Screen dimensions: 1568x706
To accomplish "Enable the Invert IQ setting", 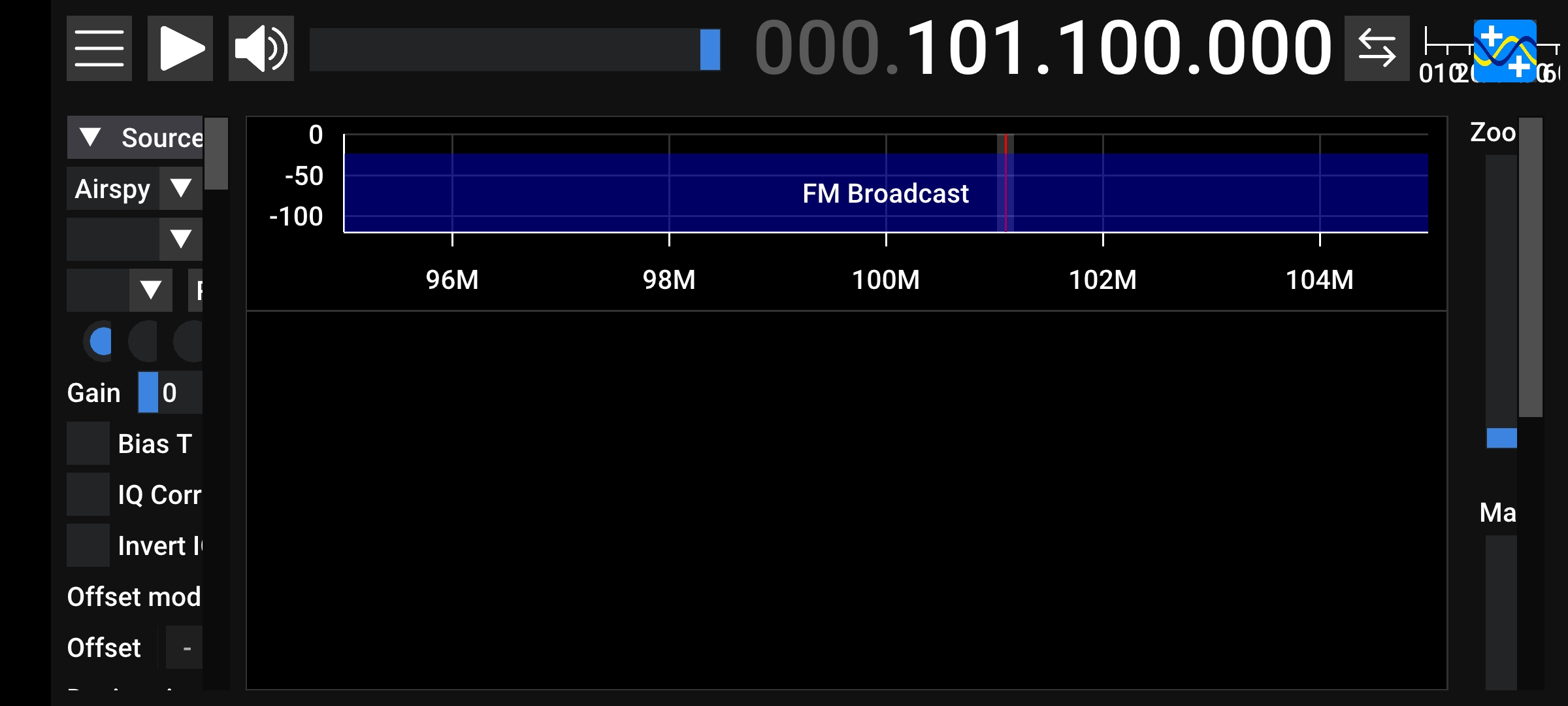I will click(x=88, y=545).
